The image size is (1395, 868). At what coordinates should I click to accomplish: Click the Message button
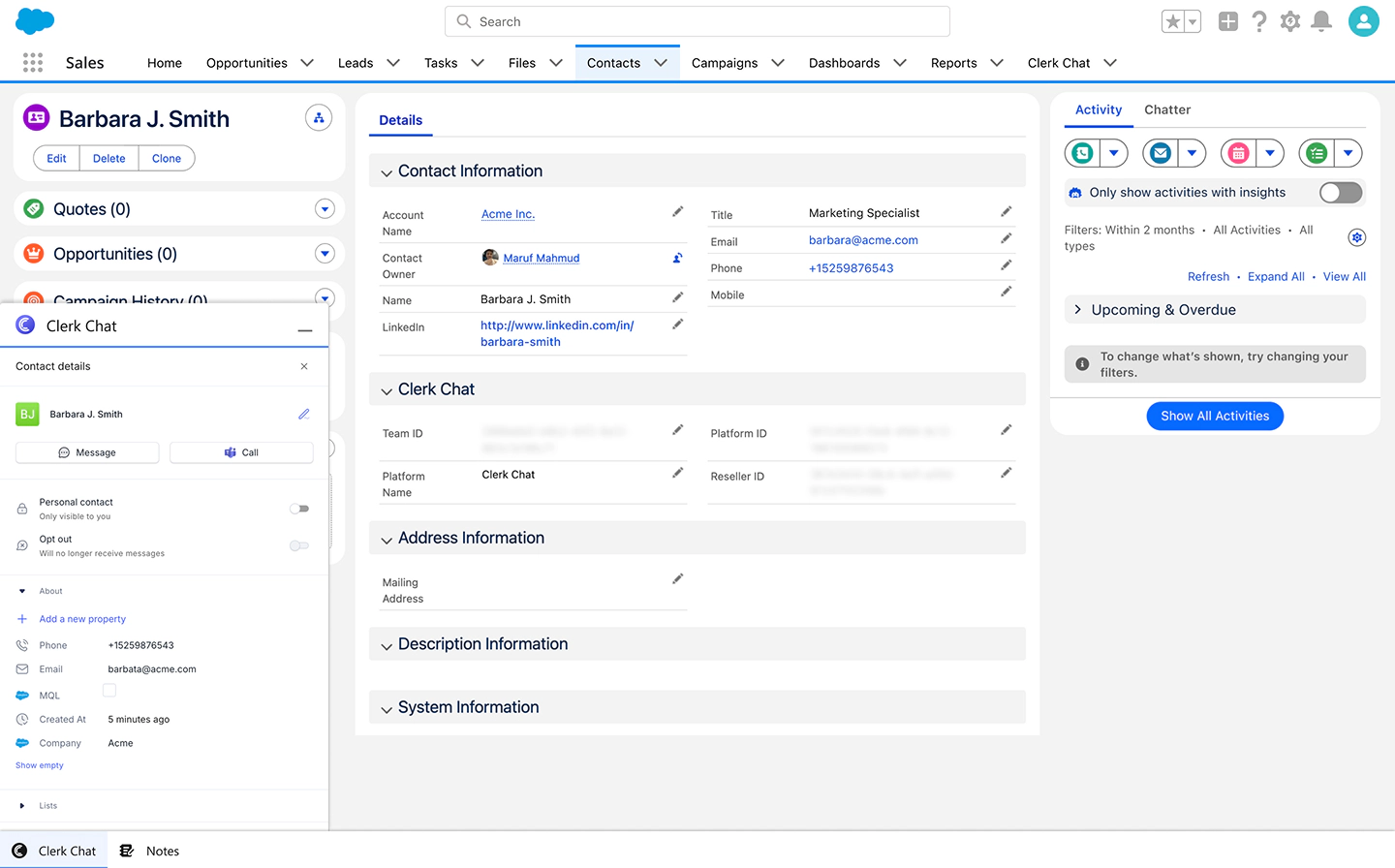tap(87, 452)
